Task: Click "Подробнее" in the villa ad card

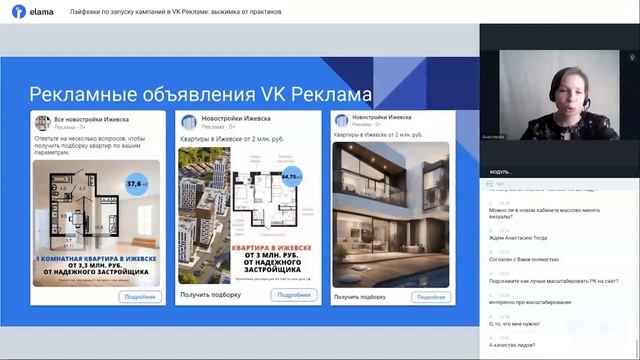Action: click(431, 297)
